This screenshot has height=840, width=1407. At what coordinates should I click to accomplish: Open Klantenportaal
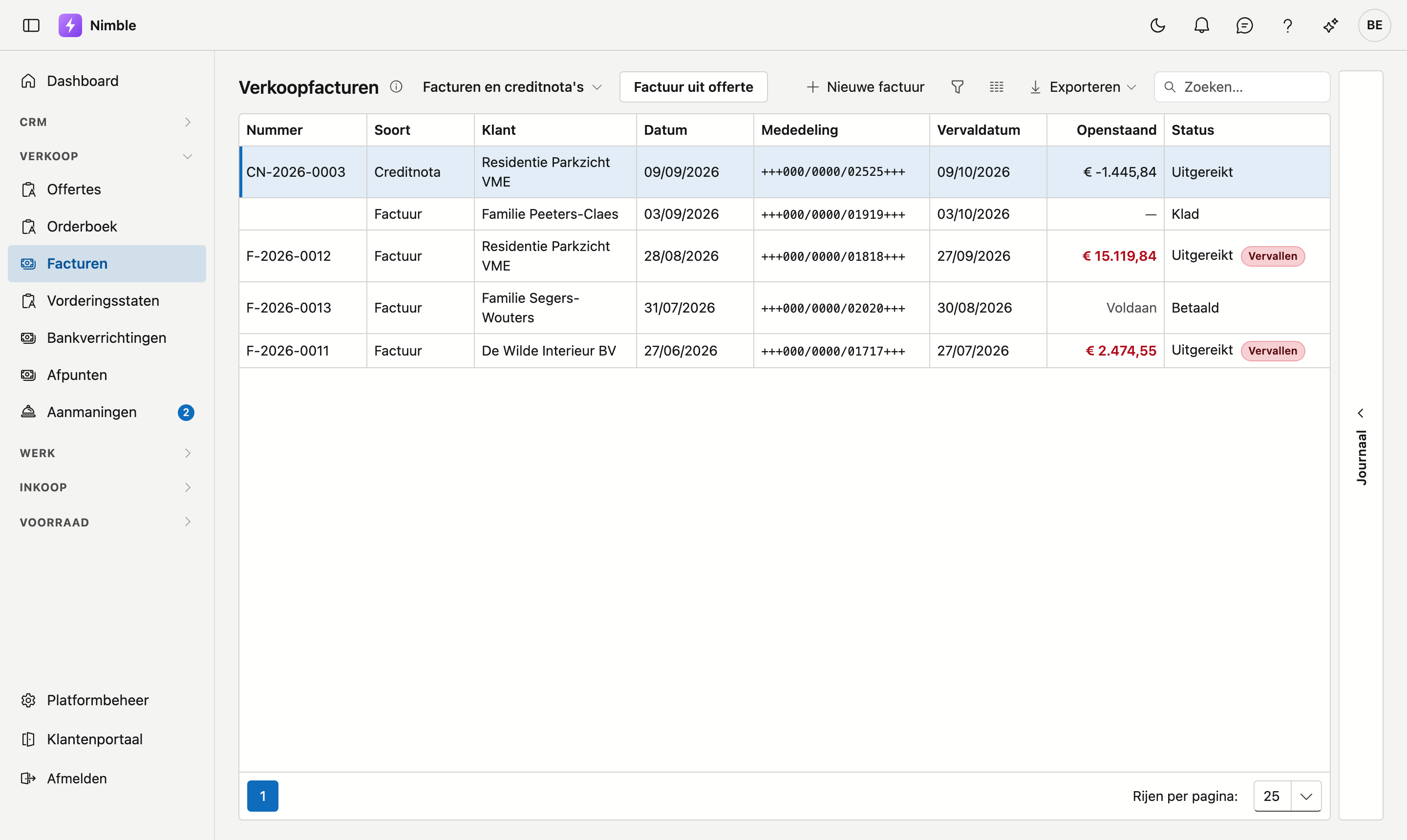coord(107,739)
